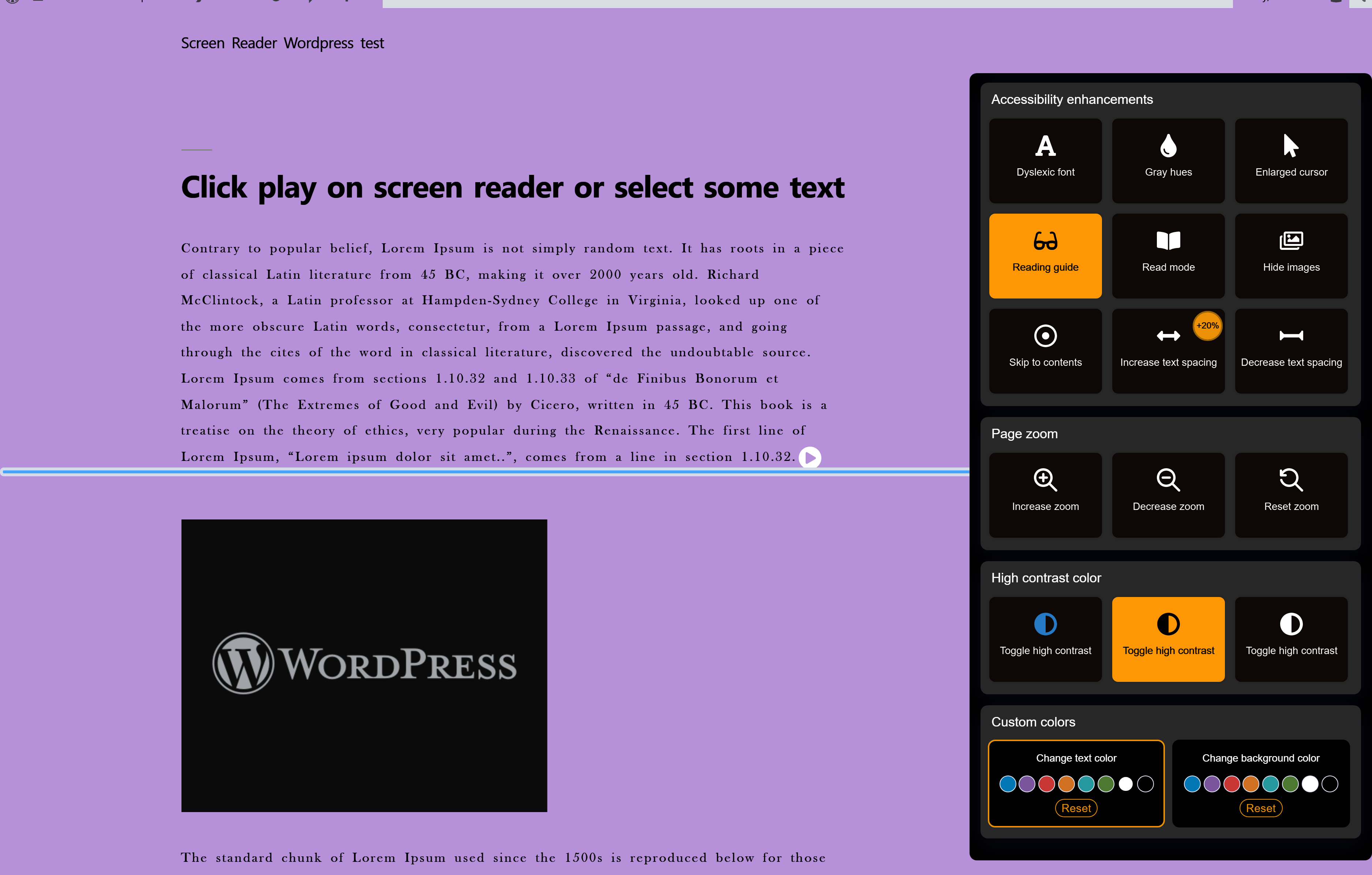Image resolution: width=1372 pixels, height=875 pixels.
Task: Toggle the blue high contrast theme
Action: point(1045,639)
